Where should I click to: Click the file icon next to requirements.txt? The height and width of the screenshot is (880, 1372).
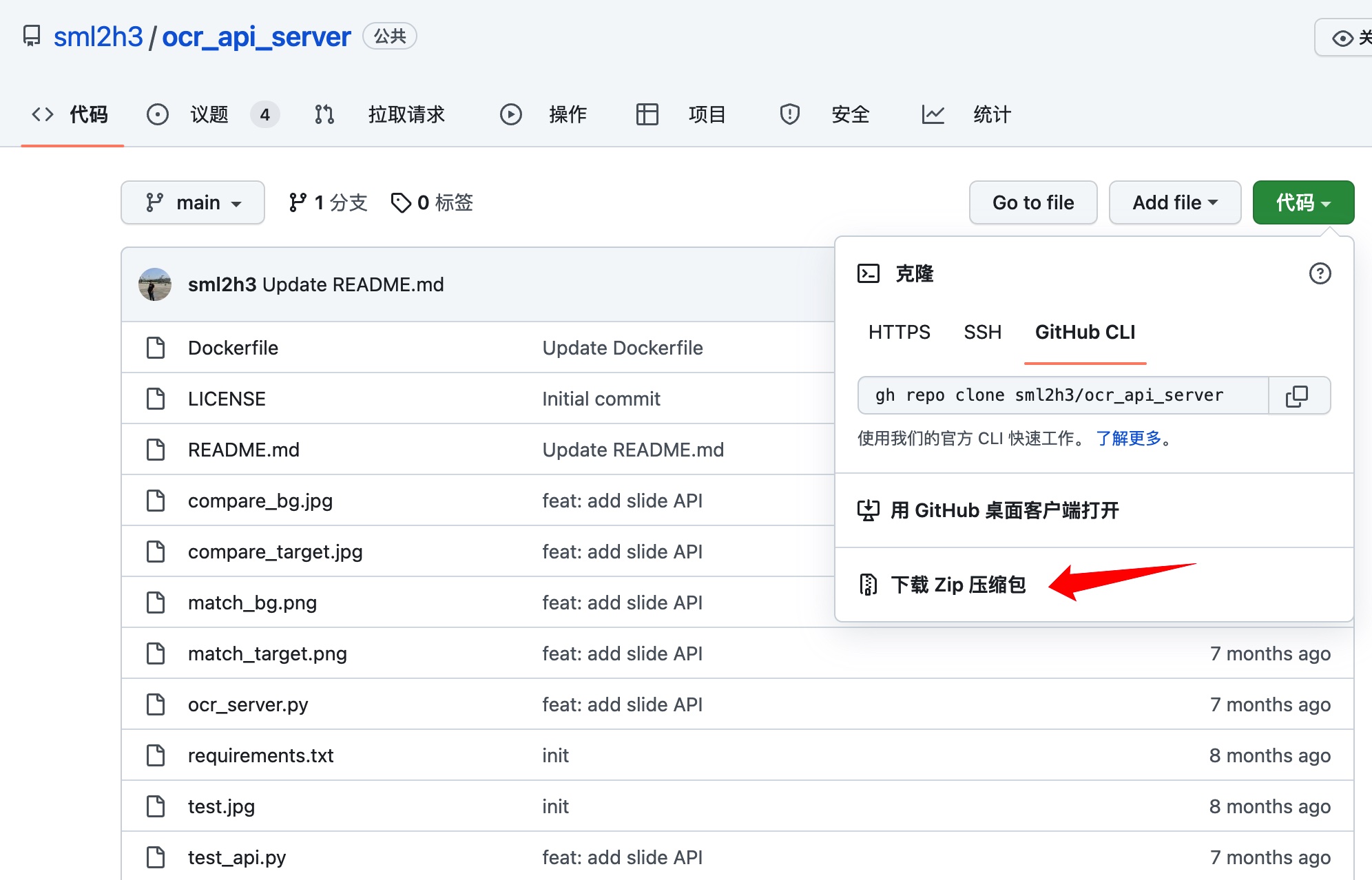click(x=156, y=755)
